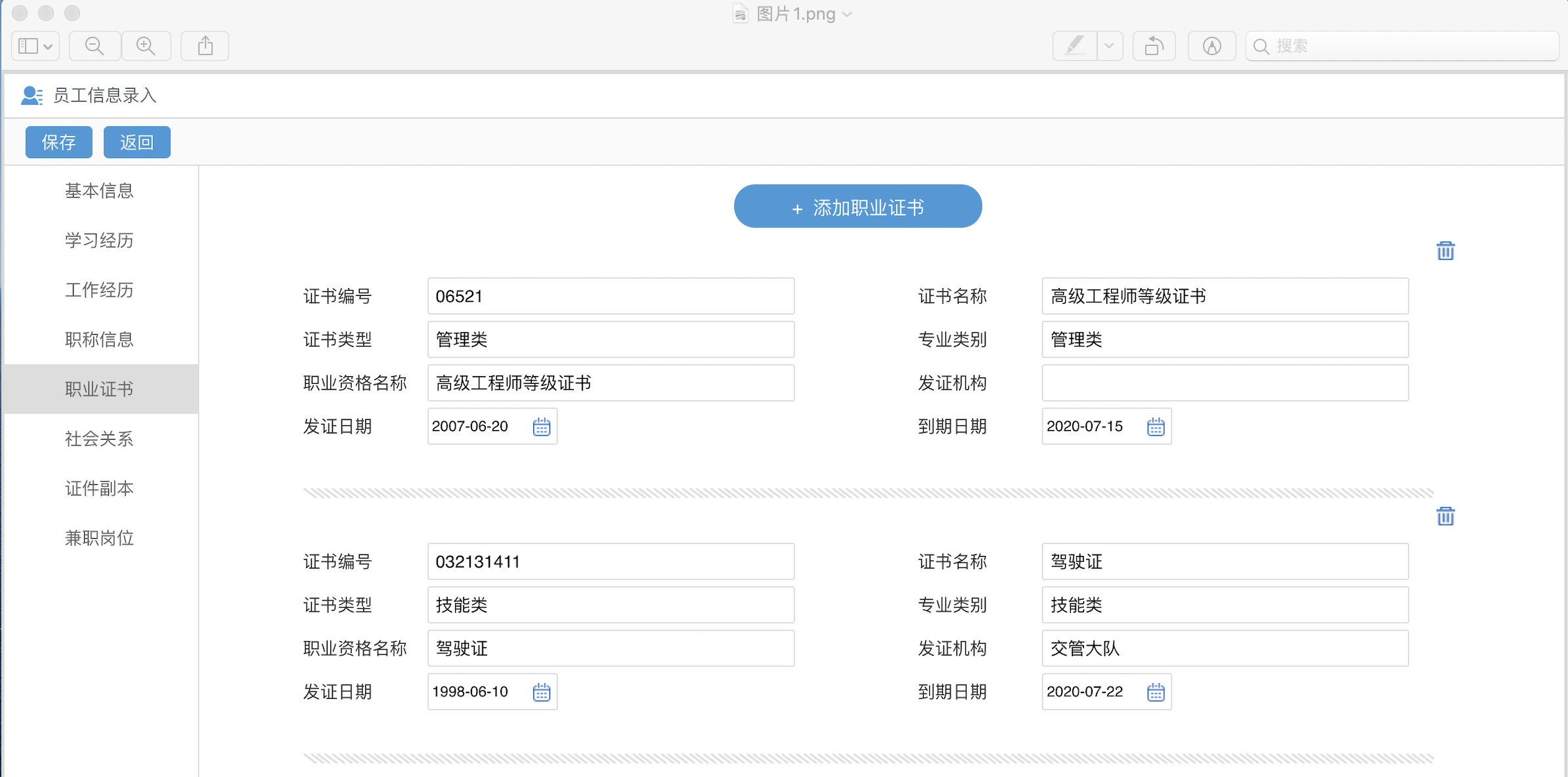Expand the highlight pen dropdown arrow
Screen dimensions: 1568x777
point(1109,46)
